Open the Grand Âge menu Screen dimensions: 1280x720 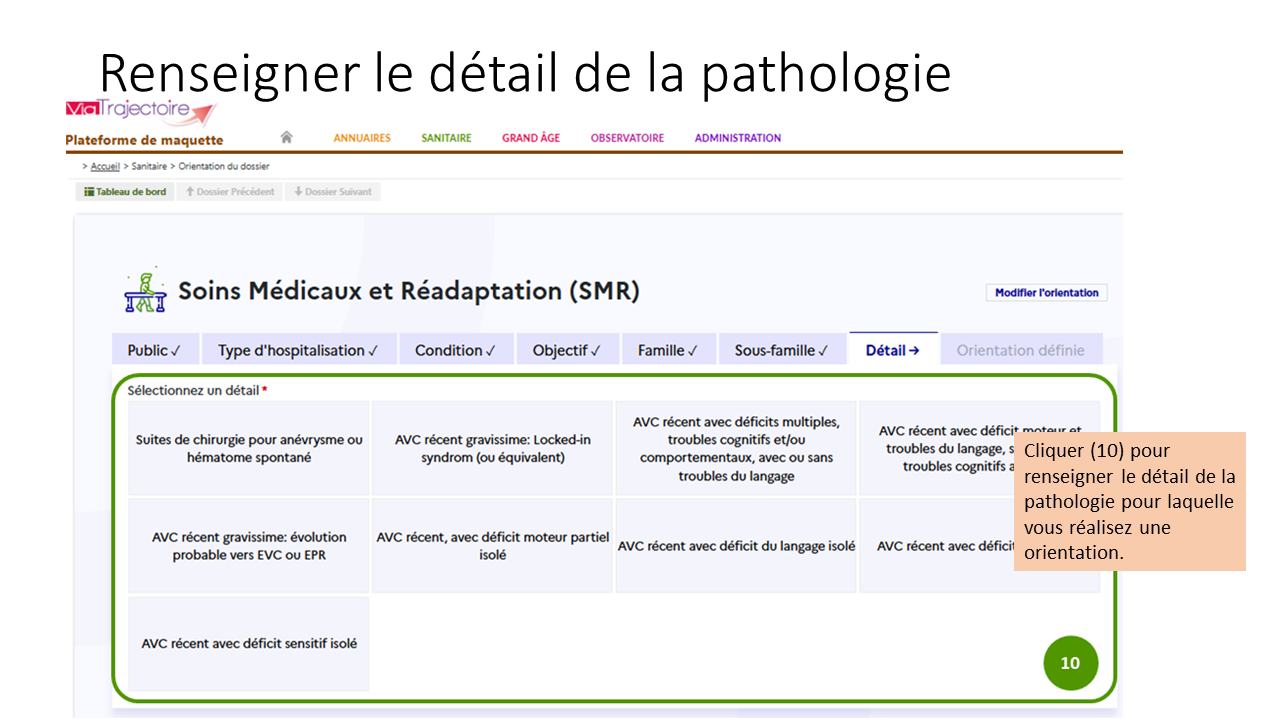531,138
